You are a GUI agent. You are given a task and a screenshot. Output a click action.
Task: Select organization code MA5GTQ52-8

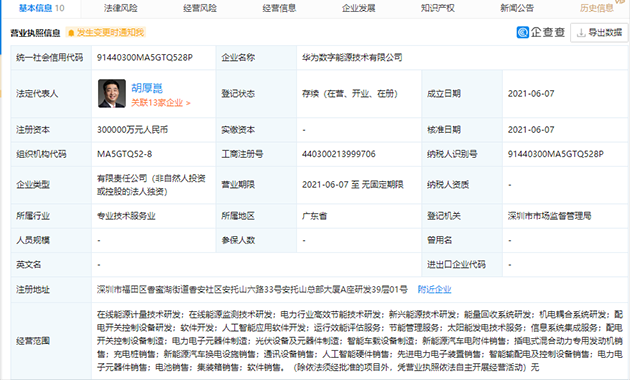pos(125,154)
